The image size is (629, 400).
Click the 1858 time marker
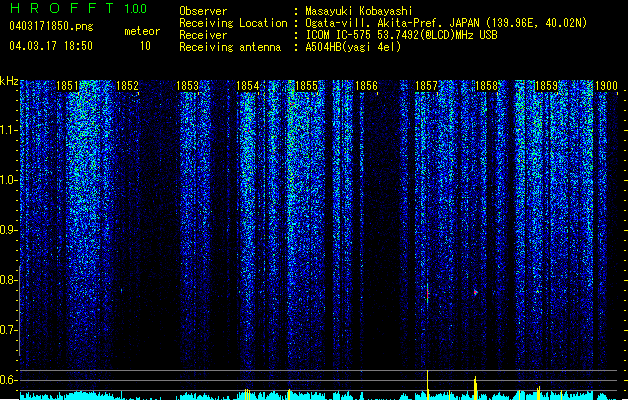point(486,86)
